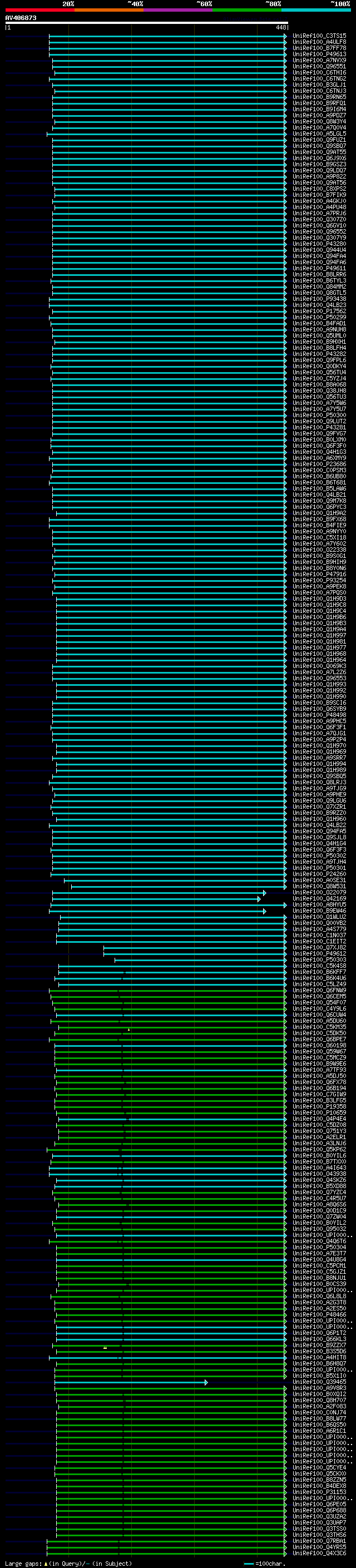Open hit UniRef100_A4ULF8
356x1568 pixels.
point(319,42)
